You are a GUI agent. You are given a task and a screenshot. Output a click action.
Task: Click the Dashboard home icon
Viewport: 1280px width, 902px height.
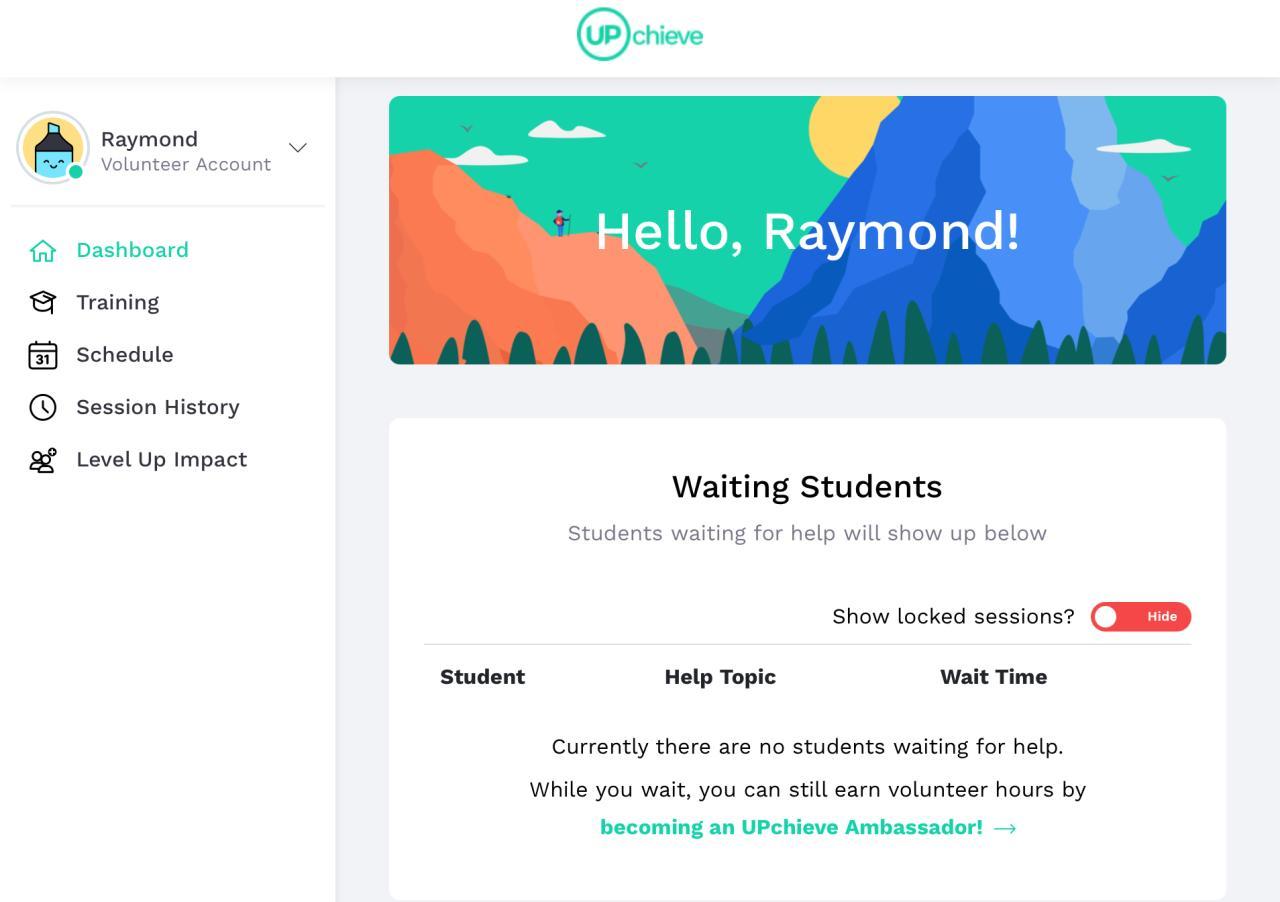tap(43, 250)
